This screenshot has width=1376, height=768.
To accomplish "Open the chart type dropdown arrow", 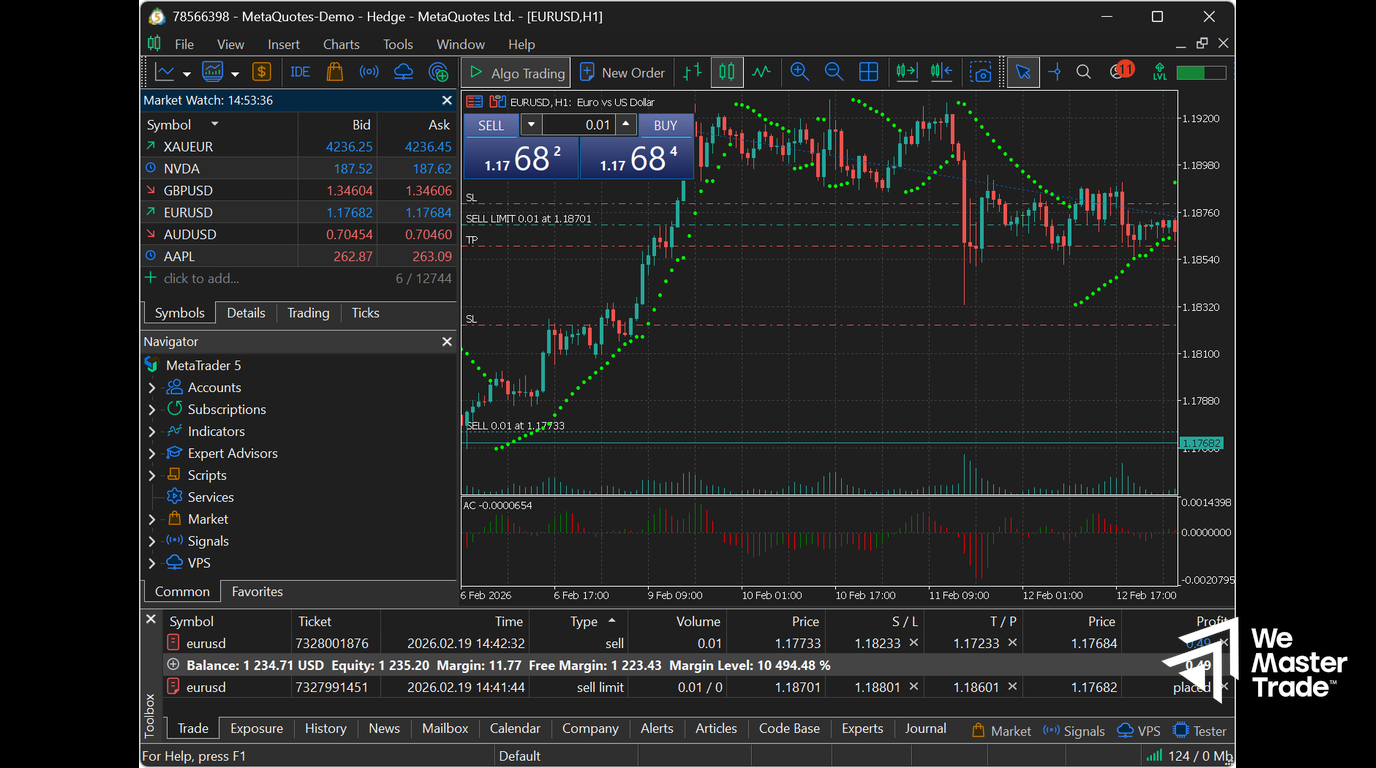I will pos(186,73).
